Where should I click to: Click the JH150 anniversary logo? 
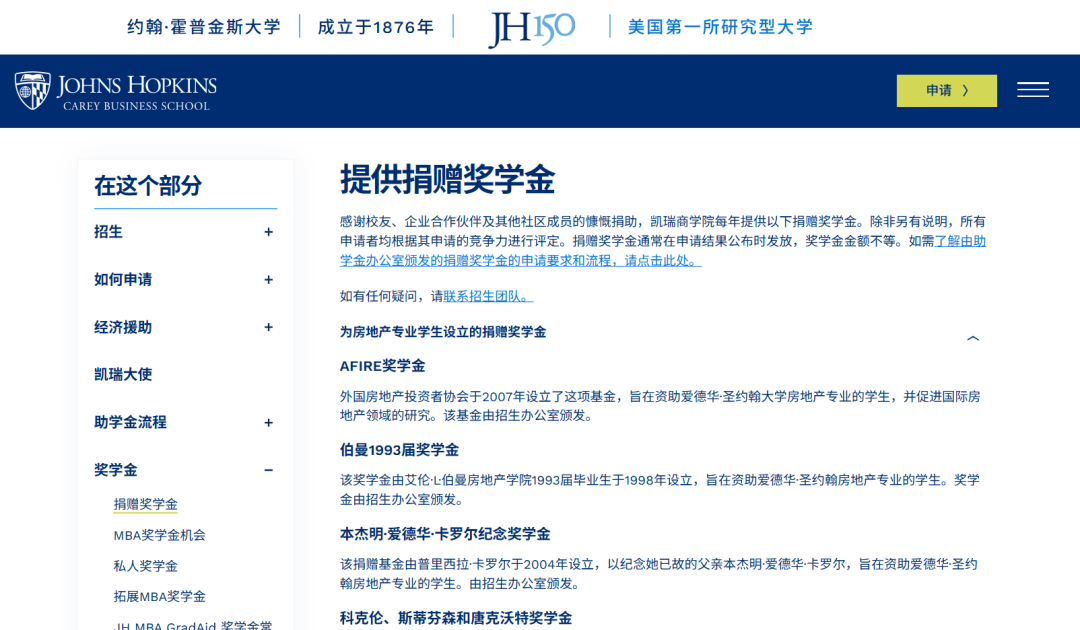531,28
